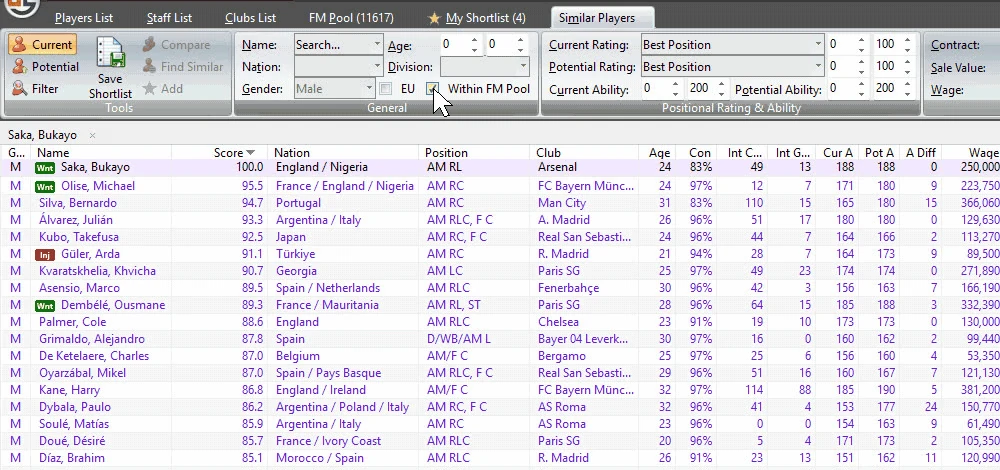
Task: Switch to the Staff List tab
Action: click(x=169, y=18)
